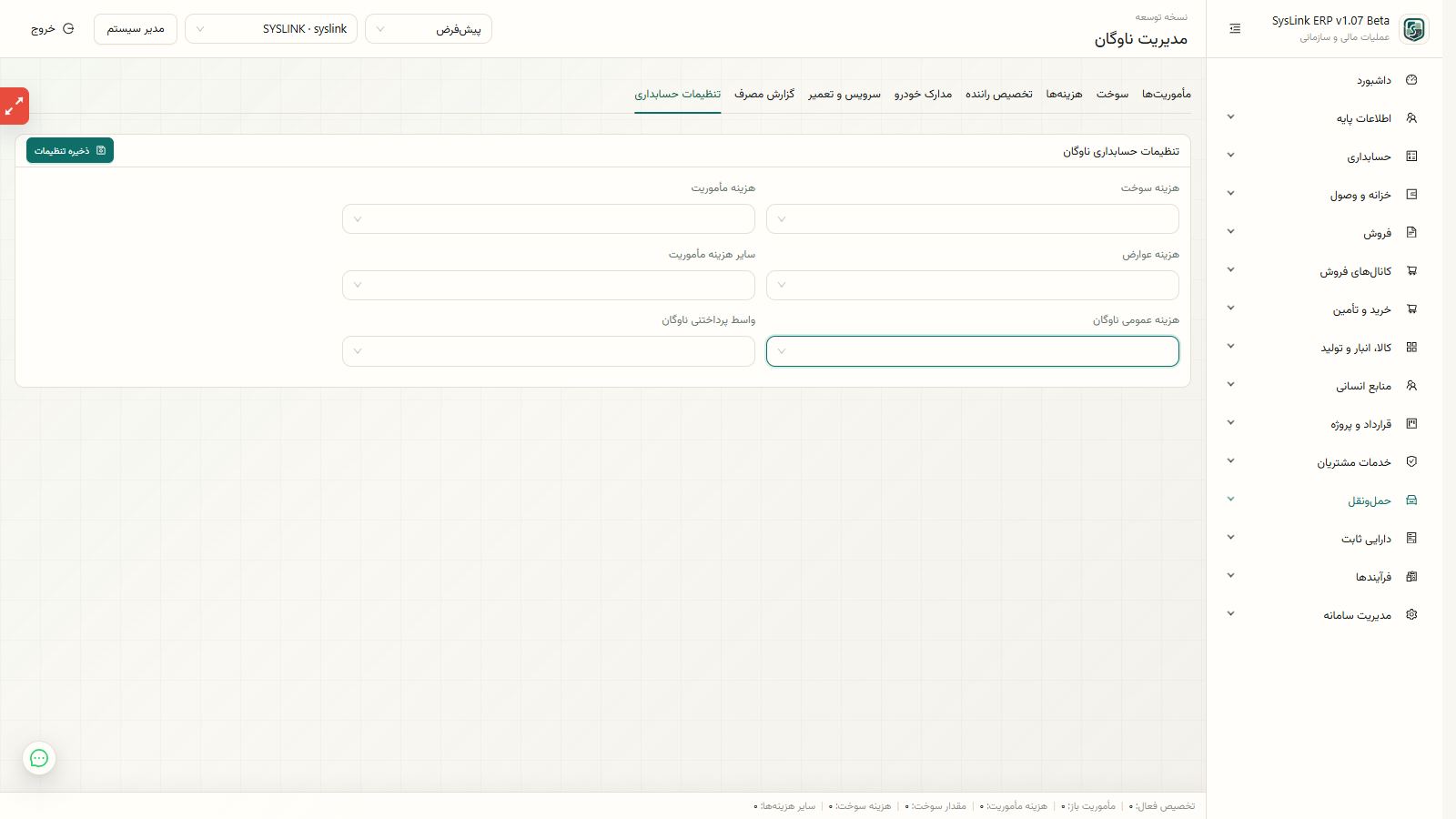
Task: Switch to the هزینه‌ها tab
Action: pyautogui.click(x=1064, y=95)
